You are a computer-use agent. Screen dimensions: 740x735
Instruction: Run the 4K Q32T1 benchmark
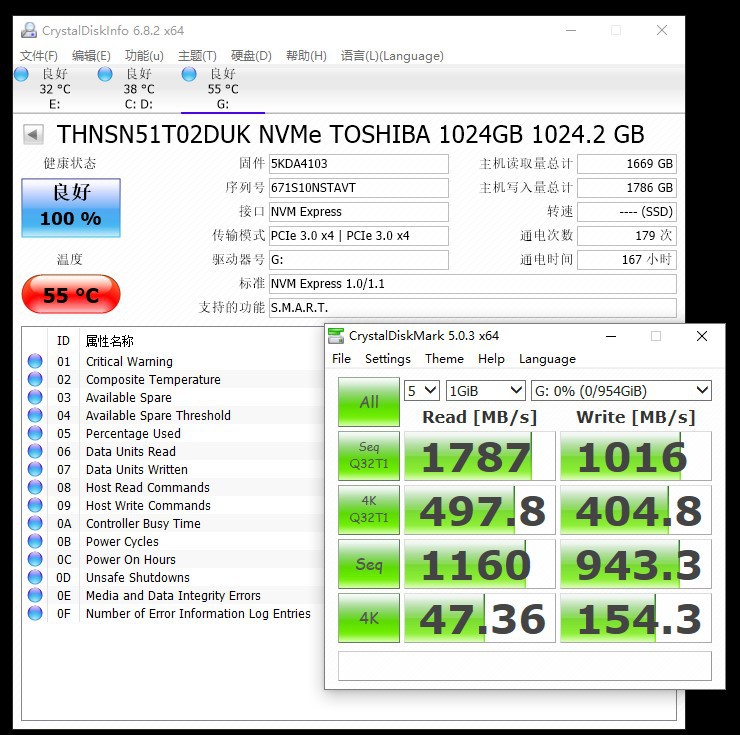click(369, 510)
